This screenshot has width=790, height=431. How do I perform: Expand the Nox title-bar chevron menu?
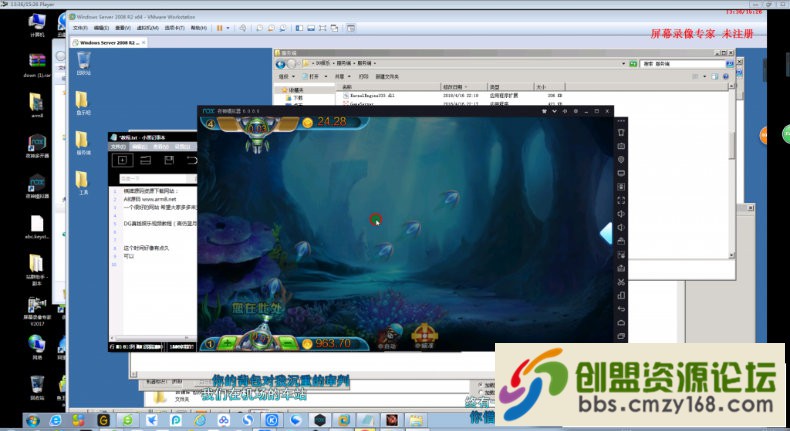pos(554,111)
